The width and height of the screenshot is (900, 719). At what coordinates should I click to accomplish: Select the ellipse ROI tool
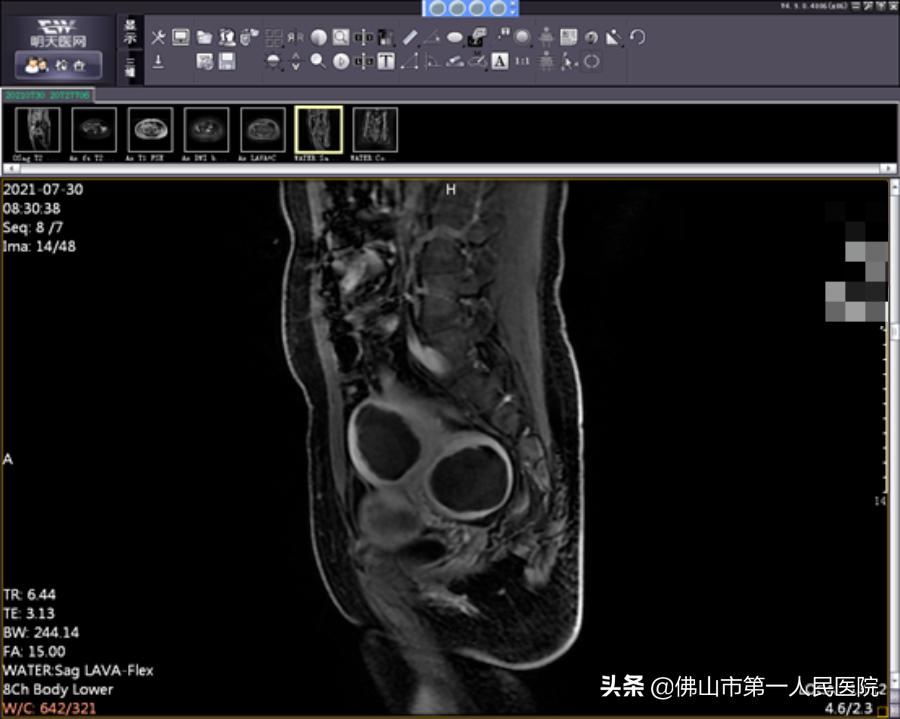(455, 37)
